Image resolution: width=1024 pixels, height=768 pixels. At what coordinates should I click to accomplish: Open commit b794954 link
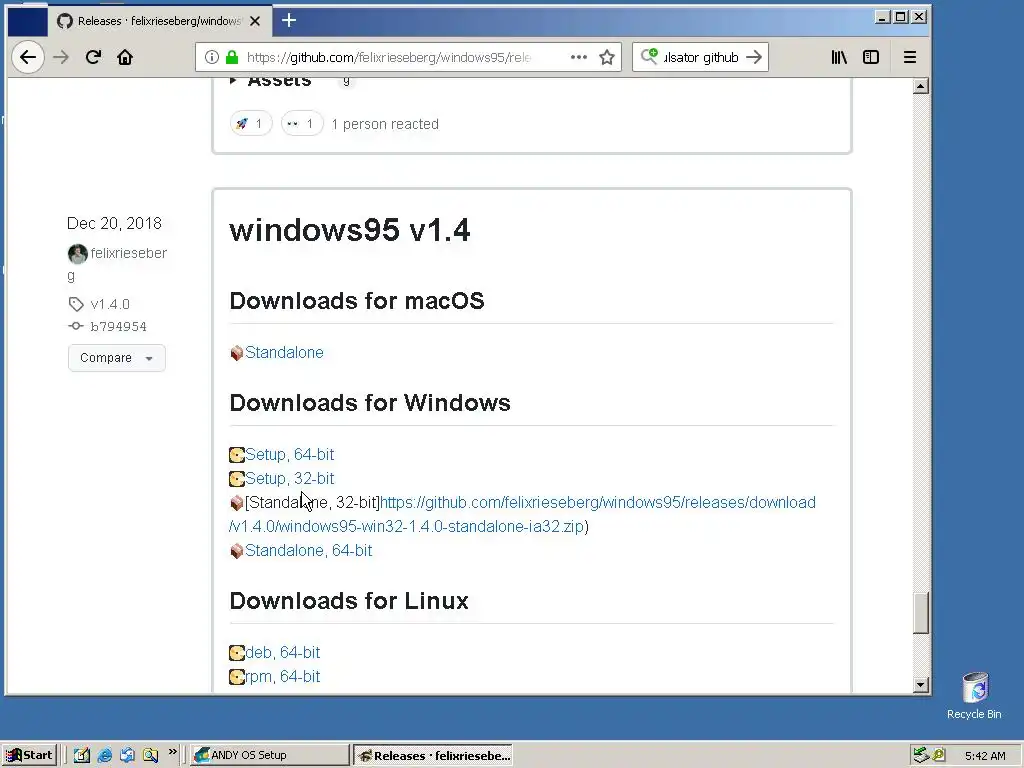click(118, 327)
